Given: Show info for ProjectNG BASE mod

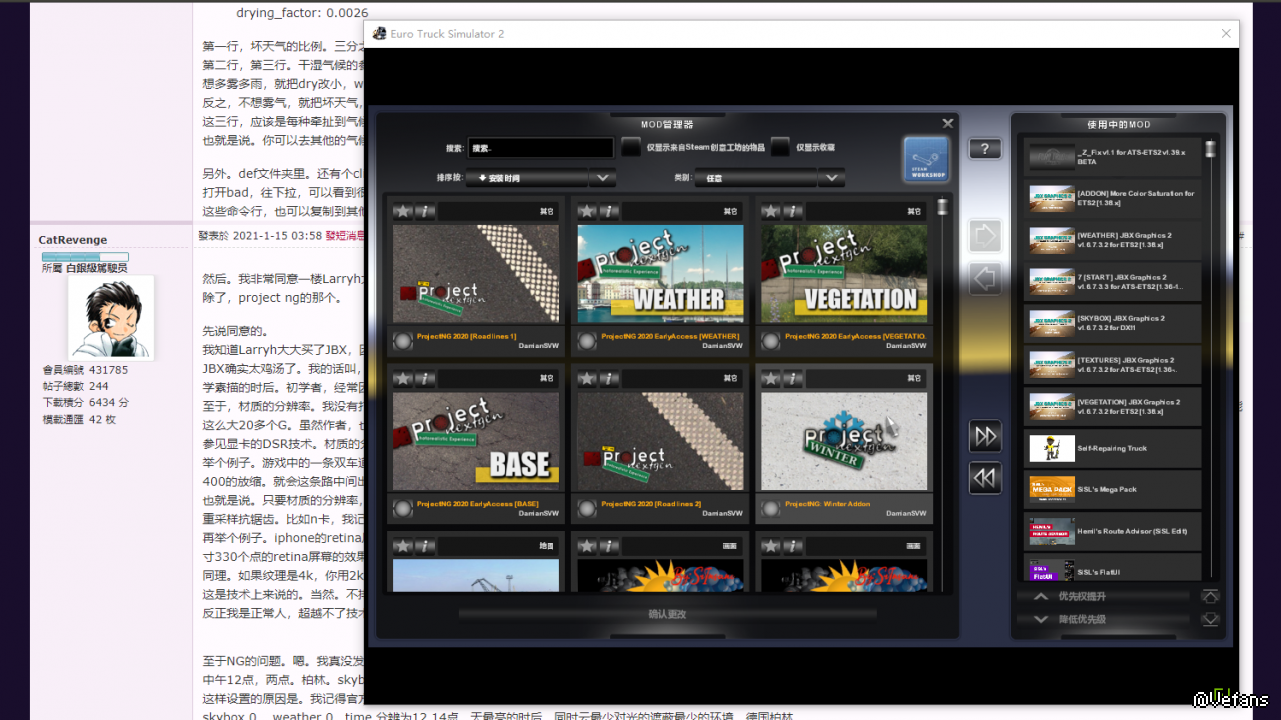Looking at the screenshot, I should [x=425, y=379].
